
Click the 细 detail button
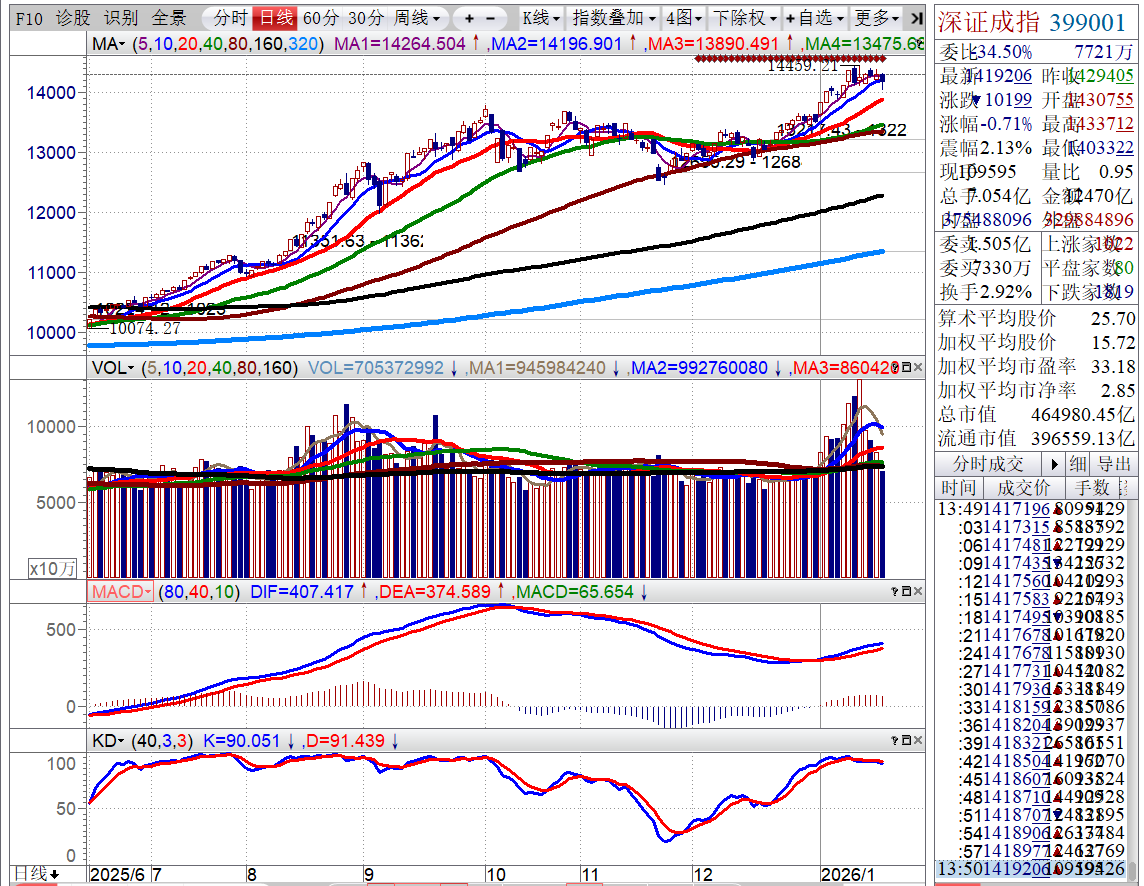pyautogui.click(x=1077, y=464)
